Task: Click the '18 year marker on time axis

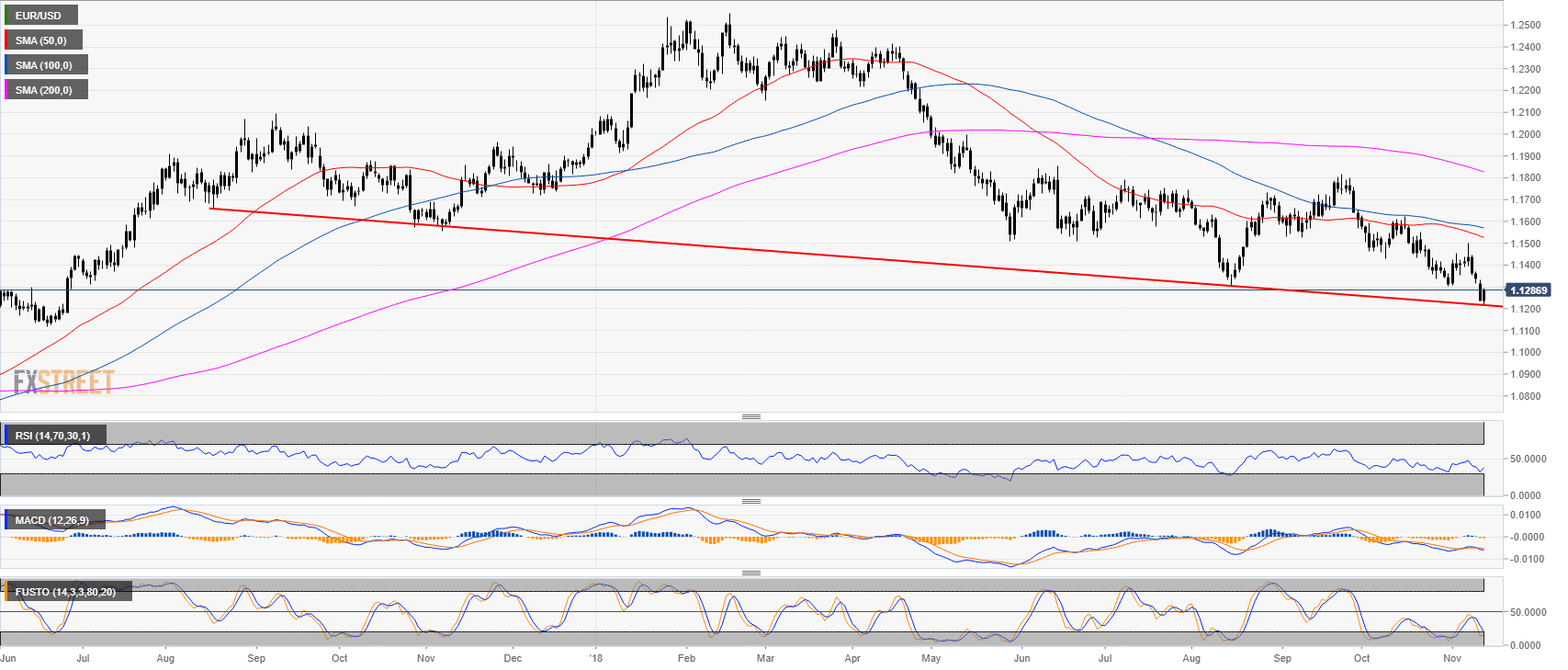Action: (x=595, y=658)
